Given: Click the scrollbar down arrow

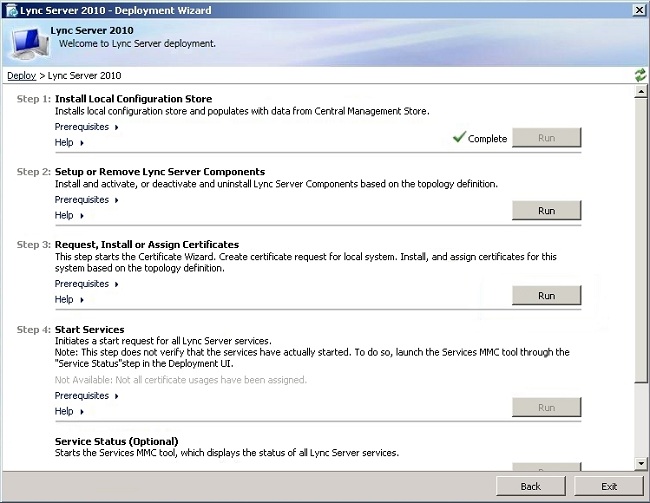Looking at the screenshot, I should (x=641, y=463).
